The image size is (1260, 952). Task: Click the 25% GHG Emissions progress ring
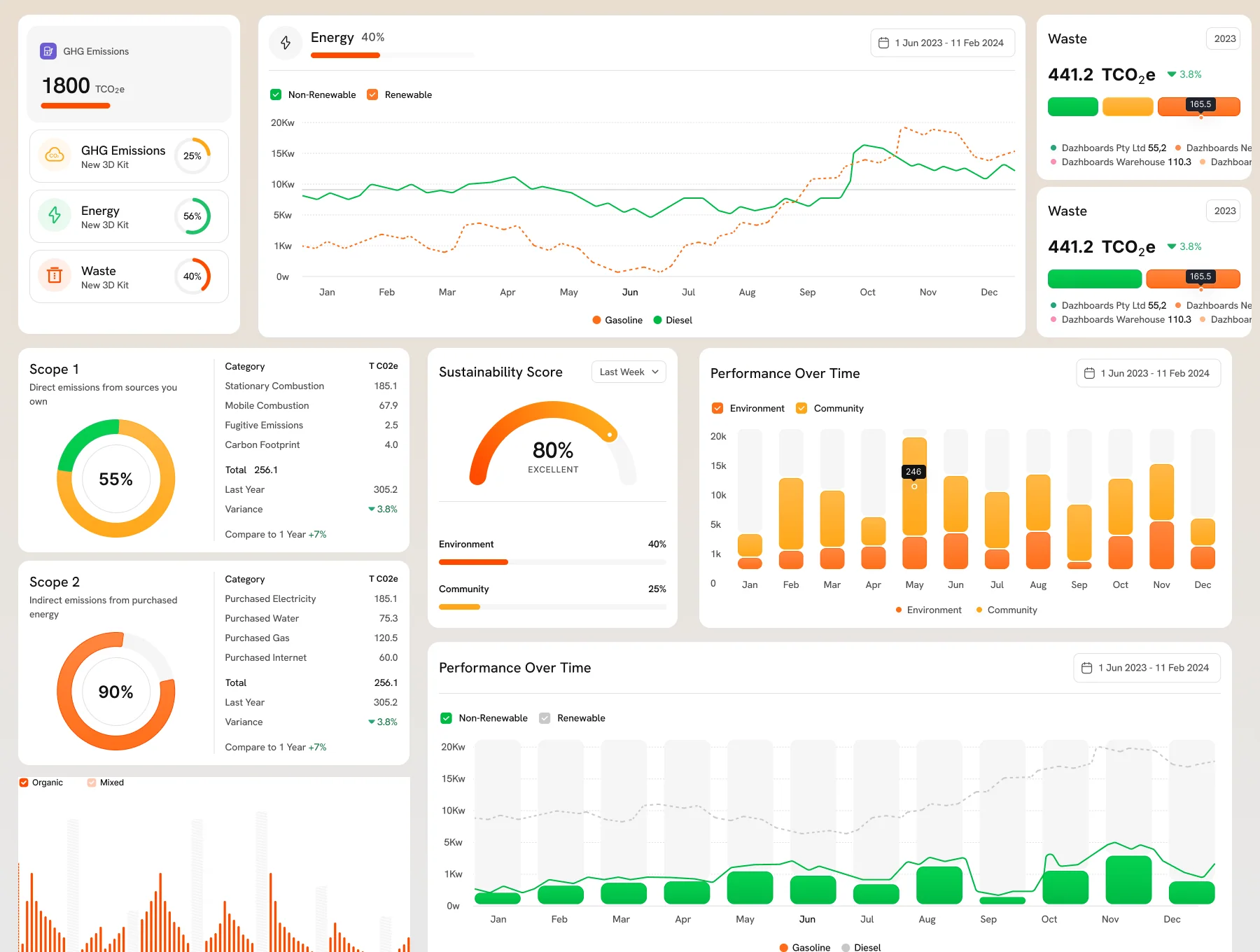click(192, 156)
